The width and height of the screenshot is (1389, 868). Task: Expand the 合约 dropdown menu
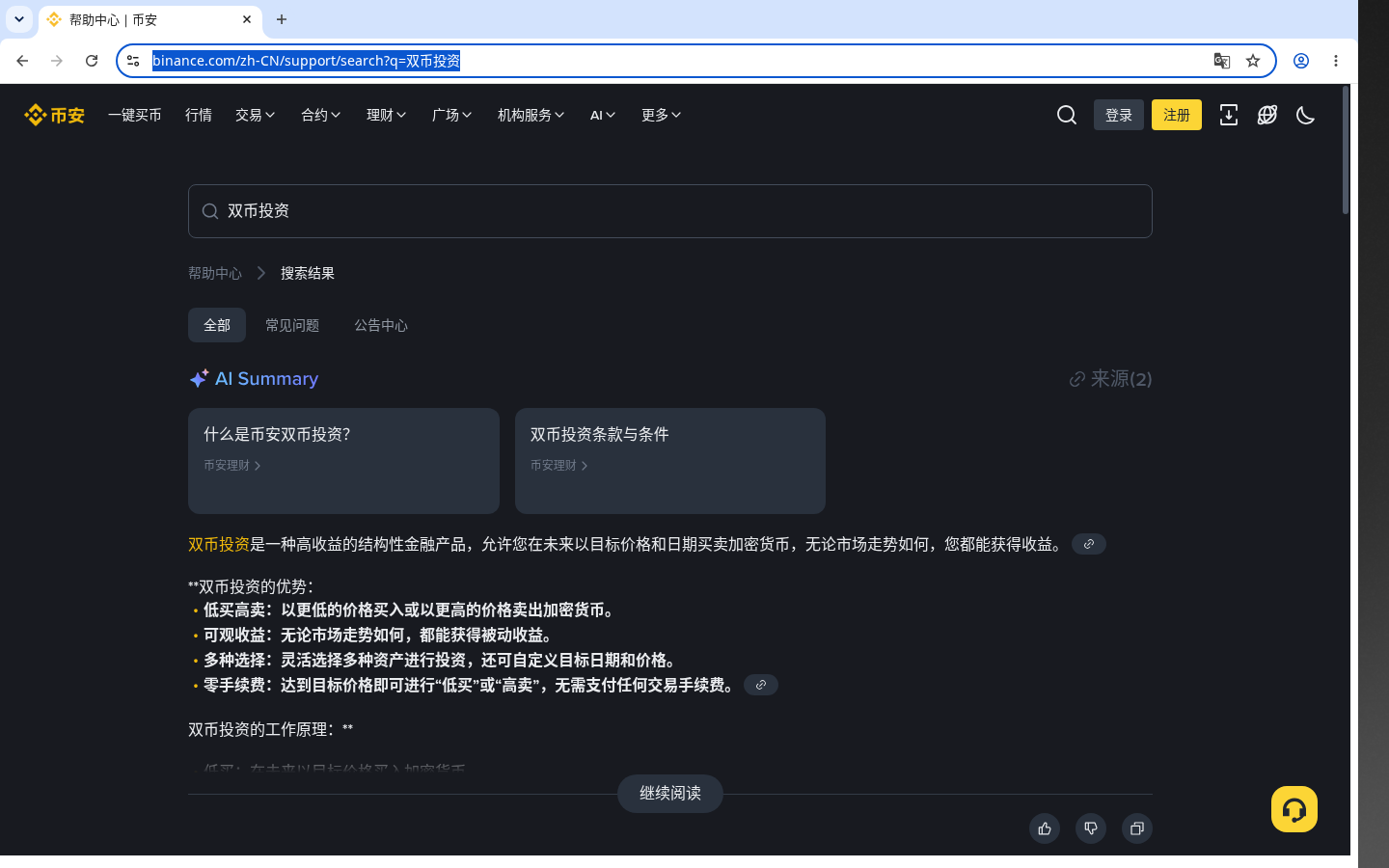point(321,115)
